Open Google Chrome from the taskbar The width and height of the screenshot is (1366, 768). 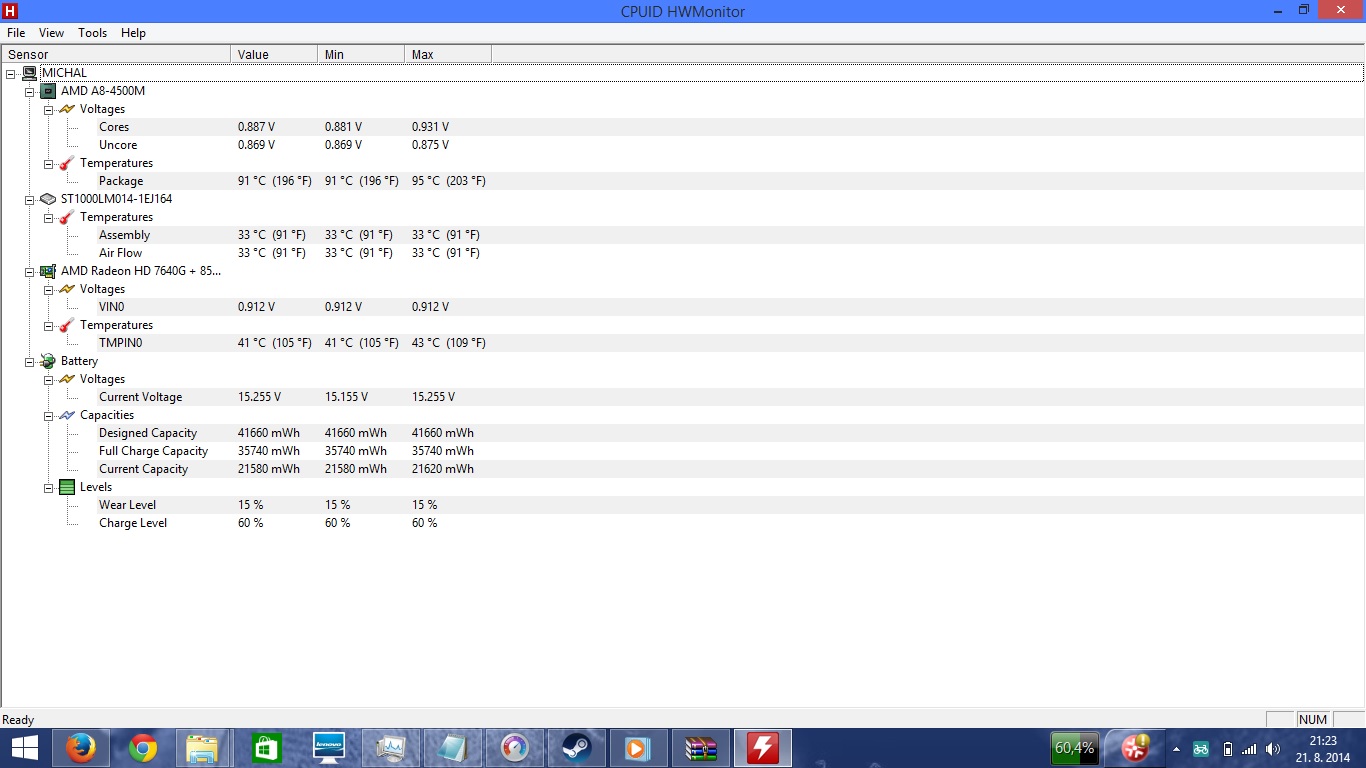pyautogui.click(x=142, y=748)
